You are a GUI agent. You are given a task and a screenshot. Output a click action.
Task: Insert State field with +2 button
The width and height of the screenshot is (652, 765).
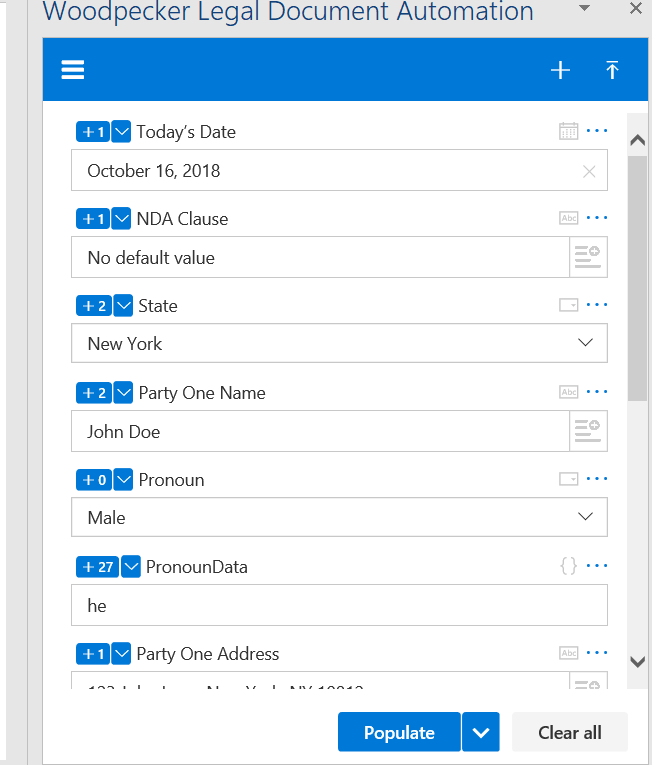(94, 306)
